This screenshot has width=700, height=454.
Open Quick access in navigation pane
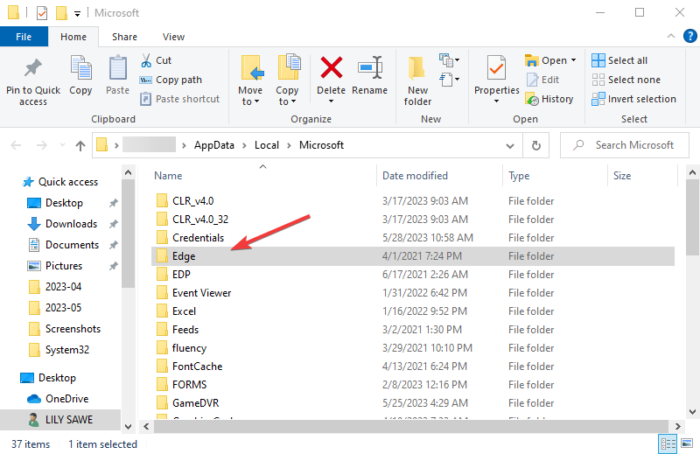[61, 182]
